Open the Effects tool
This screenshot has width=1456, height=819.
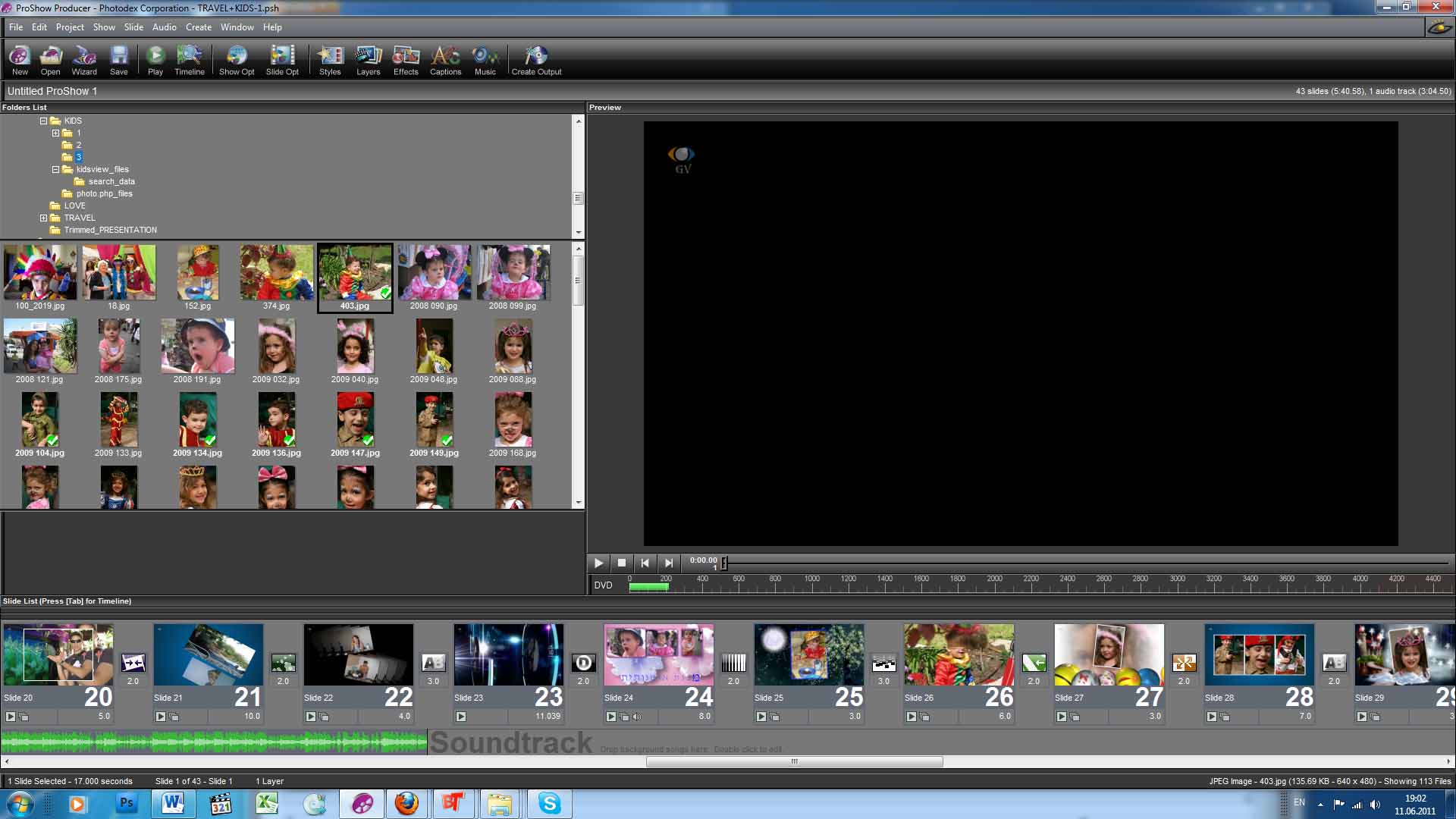coord(406,60)
